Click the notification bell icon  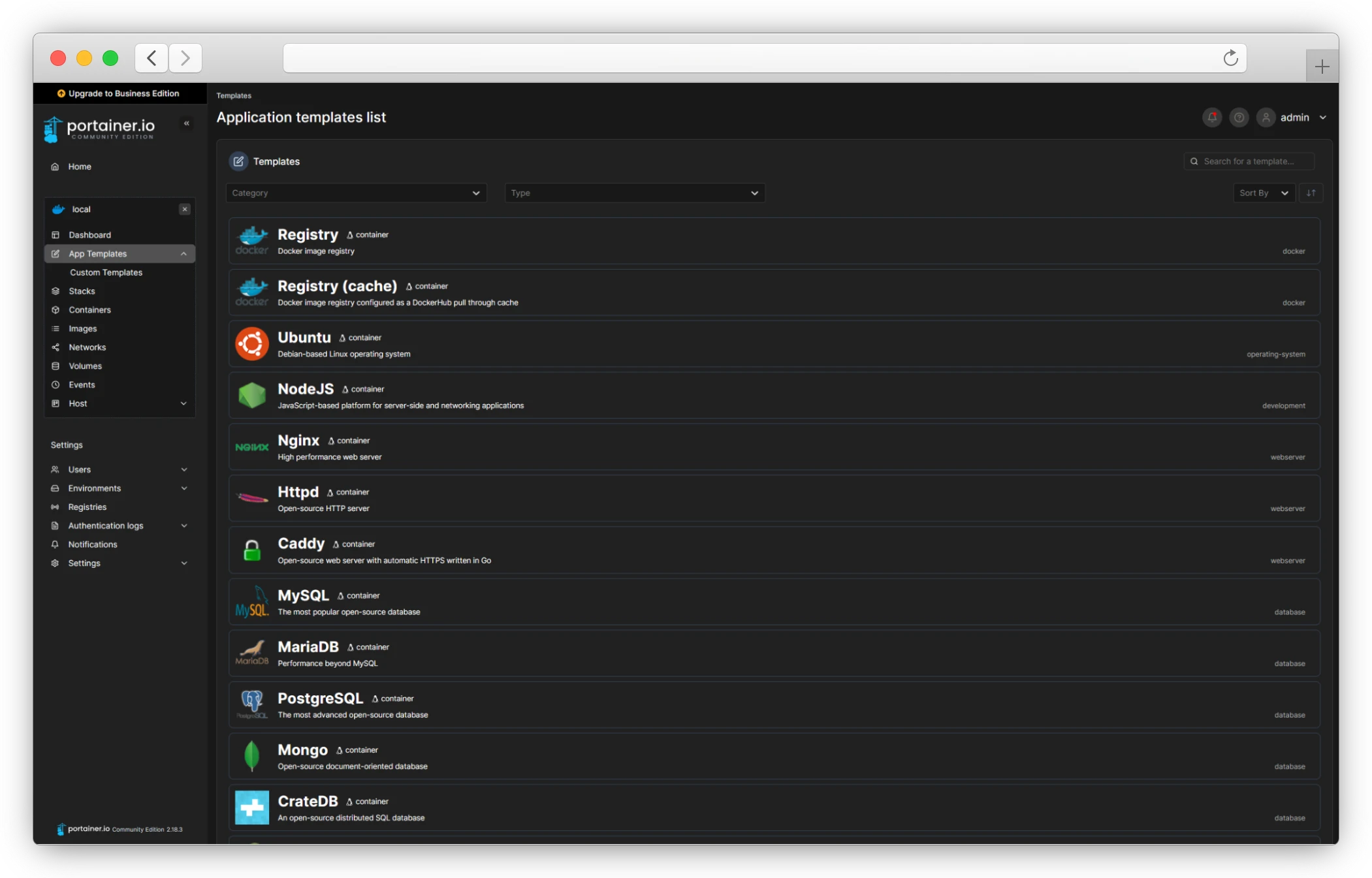[1212, 118]
